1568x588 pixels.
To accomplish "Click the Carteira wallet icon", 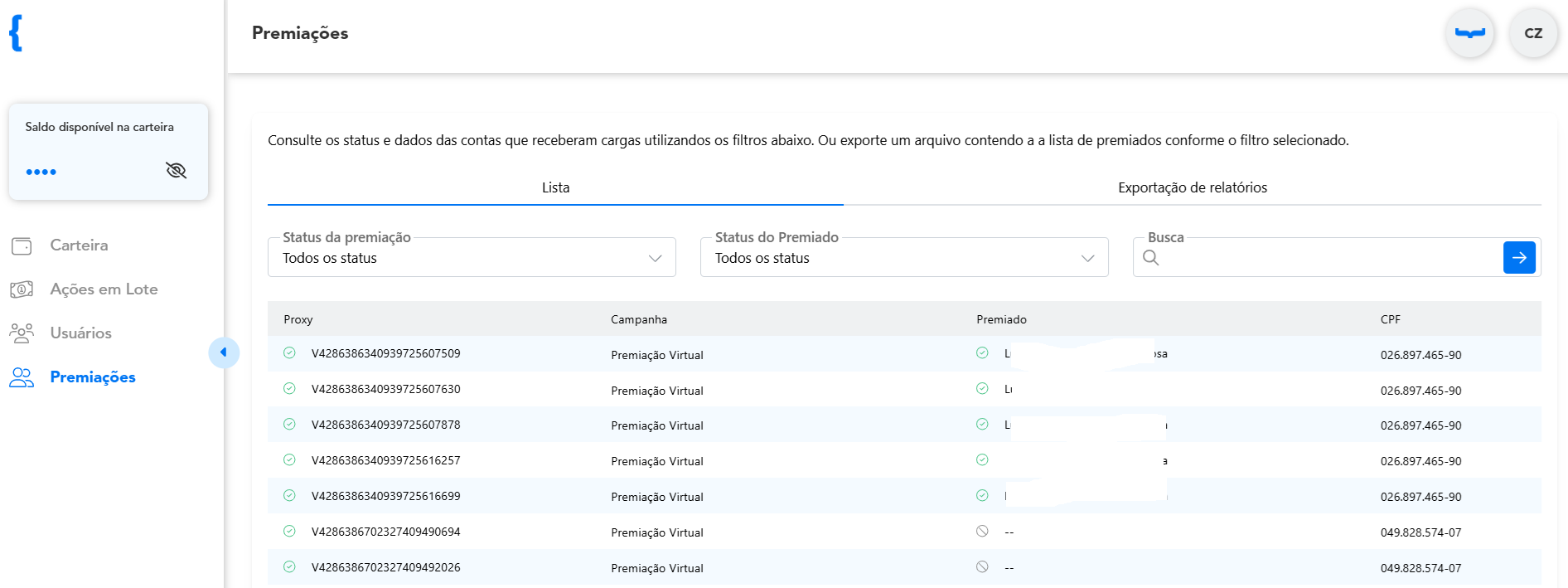I will pyautogui.click(x=22, y=245).
